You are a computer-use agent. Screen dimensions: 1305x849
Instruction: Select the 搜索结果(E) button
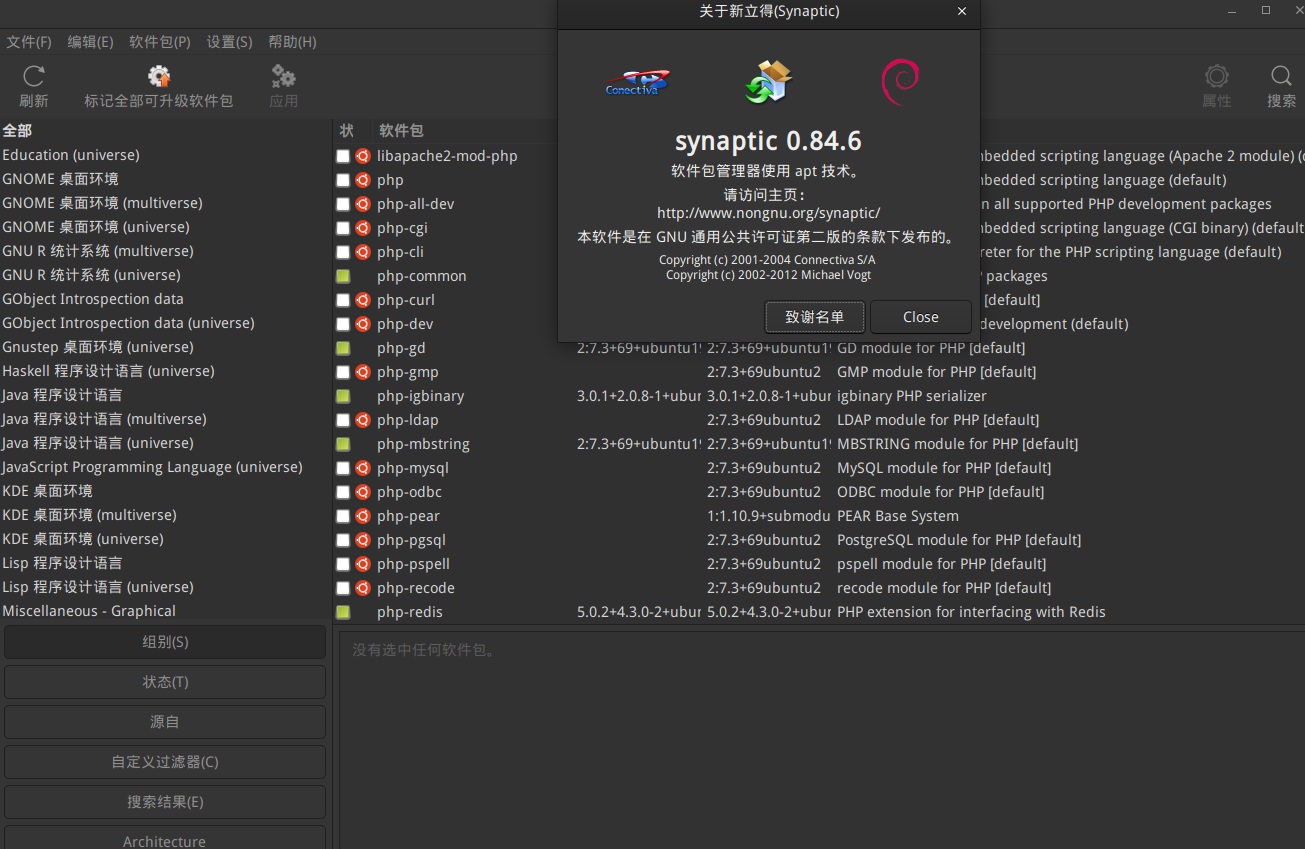coord(165,802)
